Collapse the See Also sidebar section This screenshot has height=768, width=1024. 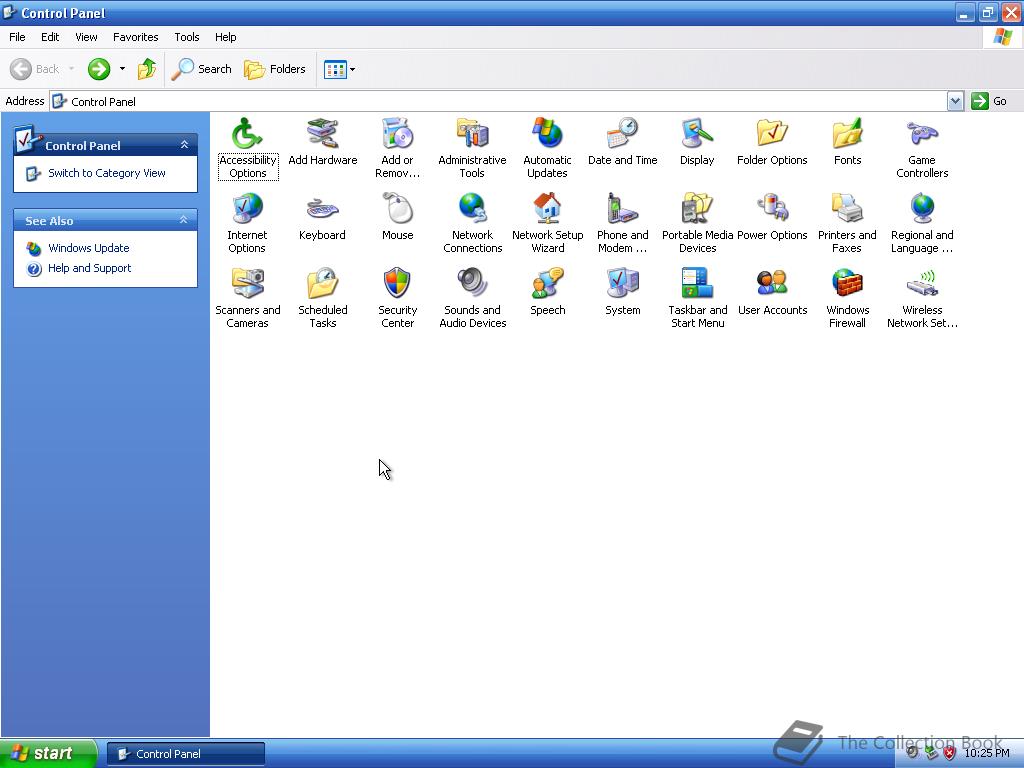coord(184,220)
